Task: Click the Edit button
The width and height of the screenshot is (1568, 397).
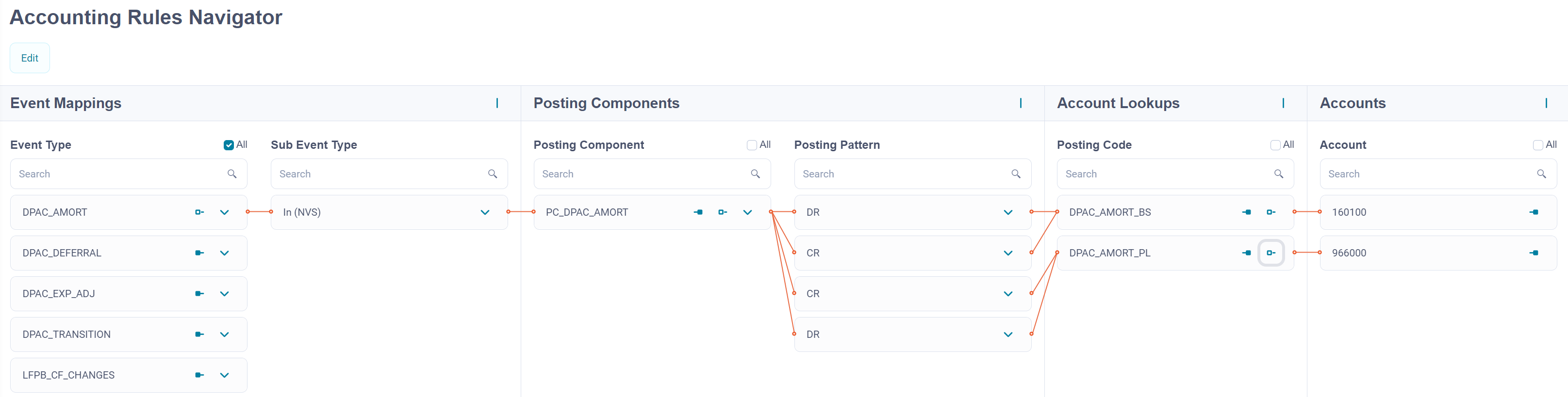Action: tap(30, 58)
